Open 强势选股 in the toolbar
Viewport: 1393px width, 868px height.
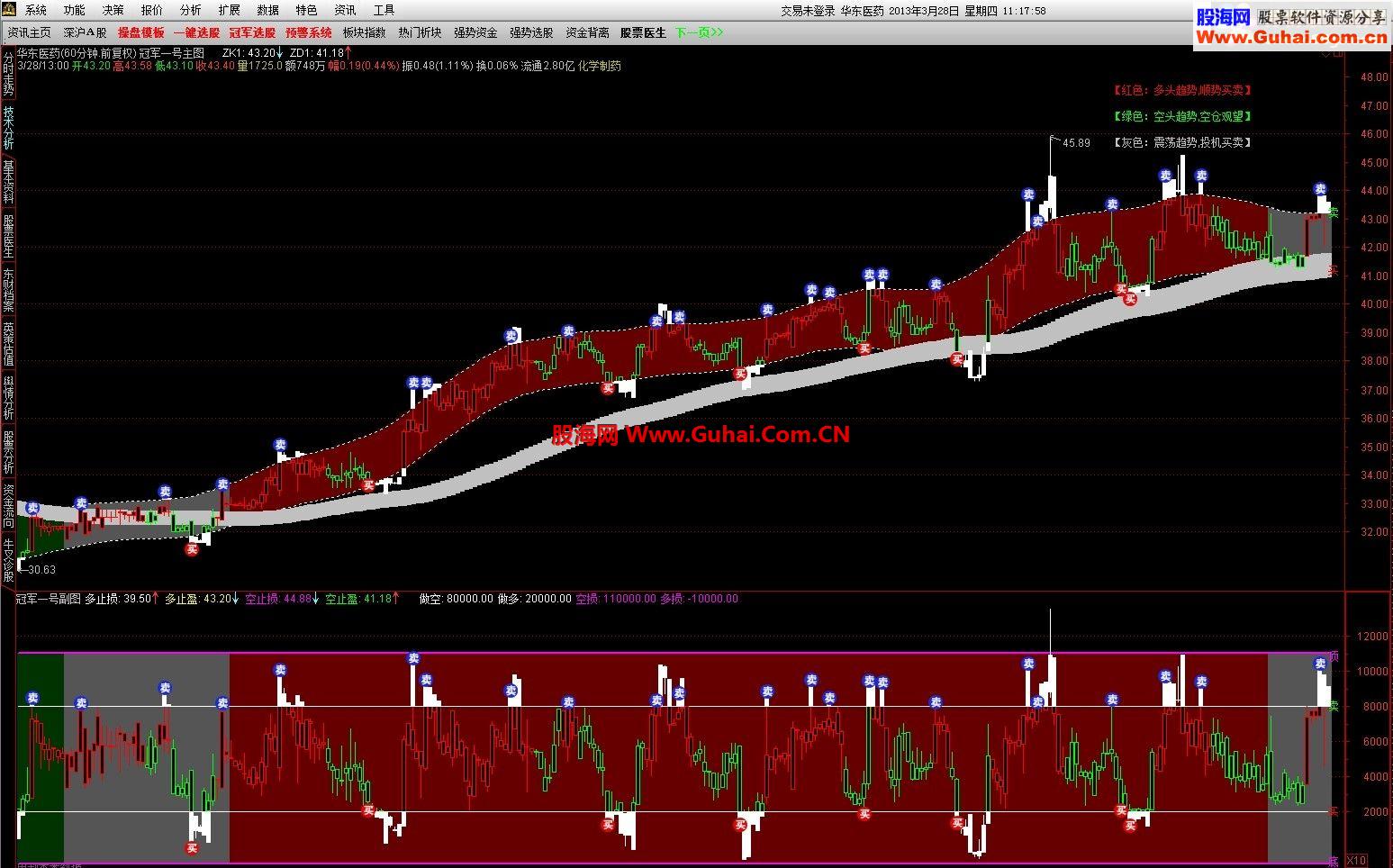531,32
